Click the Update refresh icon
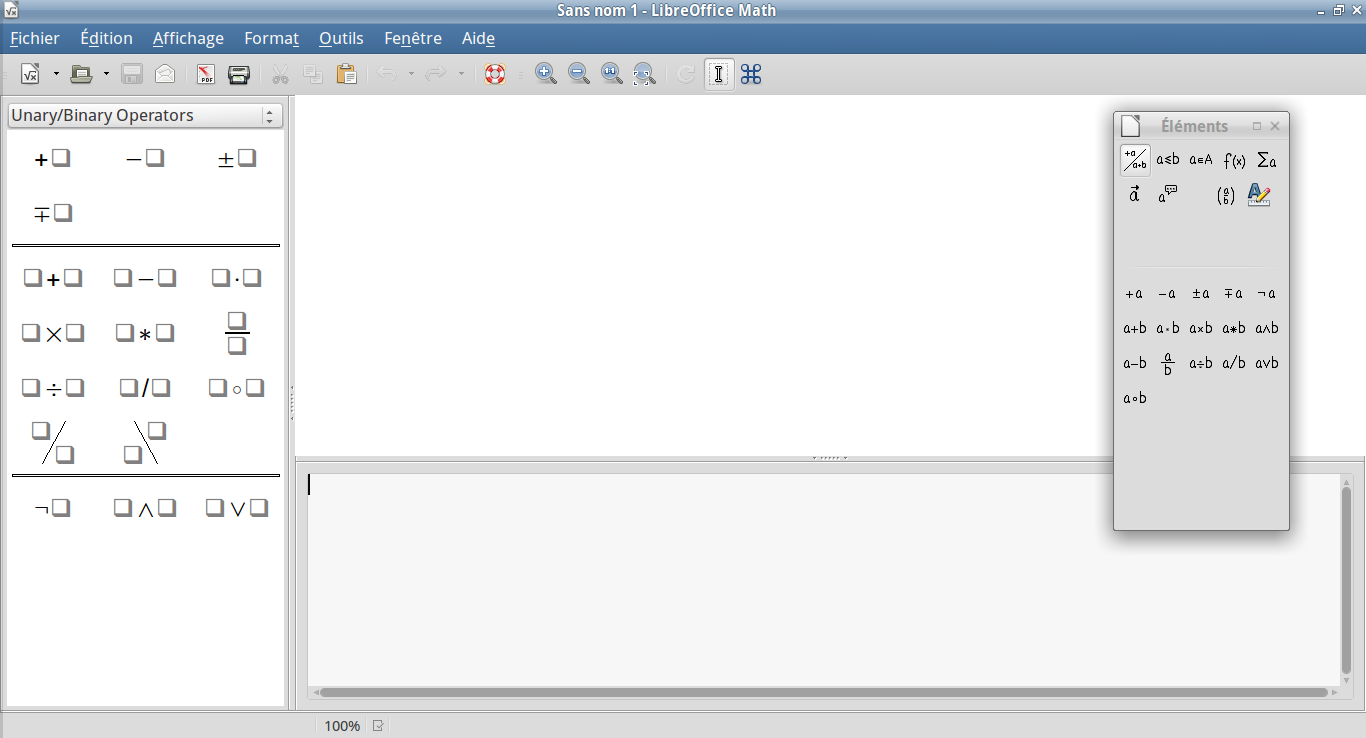This screenshot has width=1366, height=738. click(686, 74)
